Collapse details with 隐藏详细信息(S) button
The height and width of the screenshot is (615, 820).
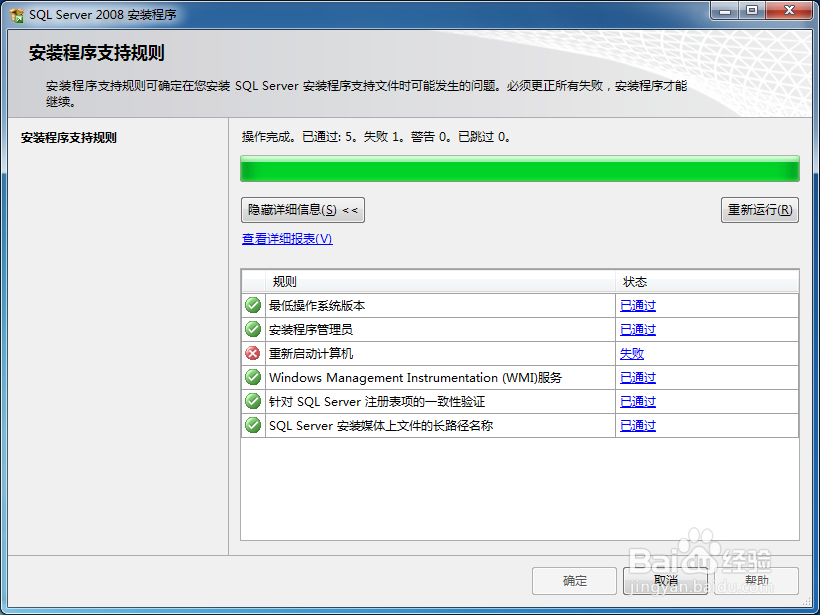pyautogui.click(x=302, y=210)
